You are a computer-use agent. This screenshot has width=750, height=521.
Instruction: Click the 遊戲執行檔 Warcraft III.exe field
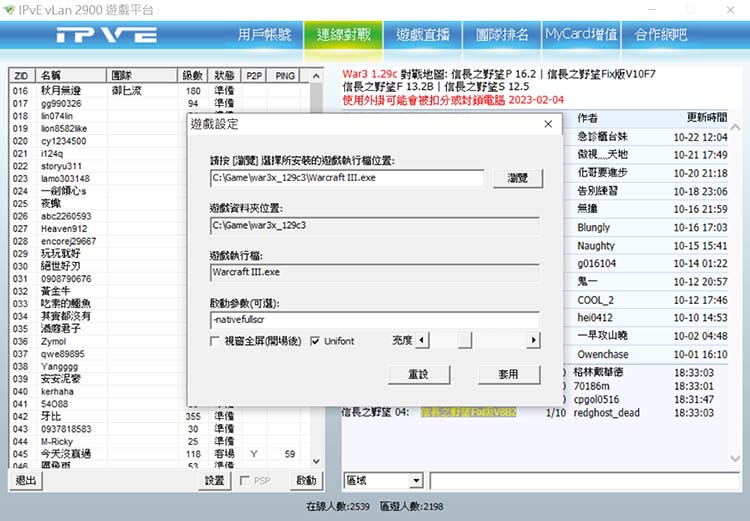(x=375, y=272)
